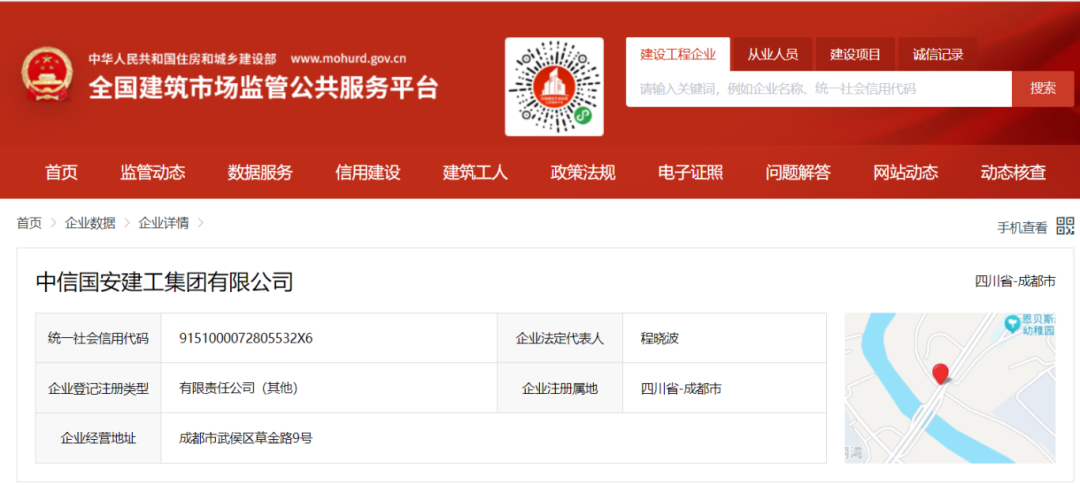
Task: Click the WeChat mini-program QR code
Action: point(554,87)
